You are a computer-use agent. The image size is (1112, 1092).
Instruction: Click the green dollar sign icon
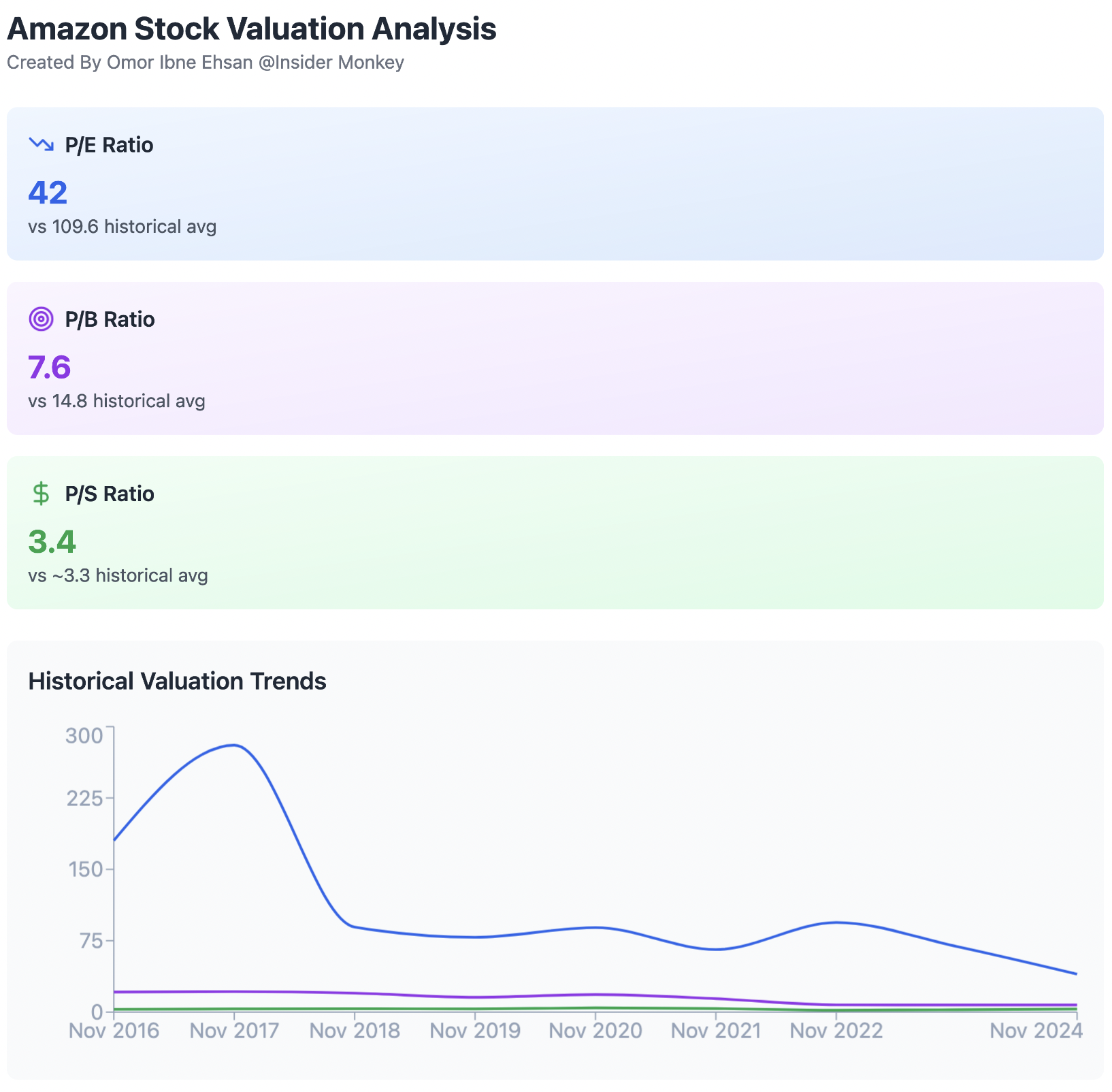click(x=41, y=493)
